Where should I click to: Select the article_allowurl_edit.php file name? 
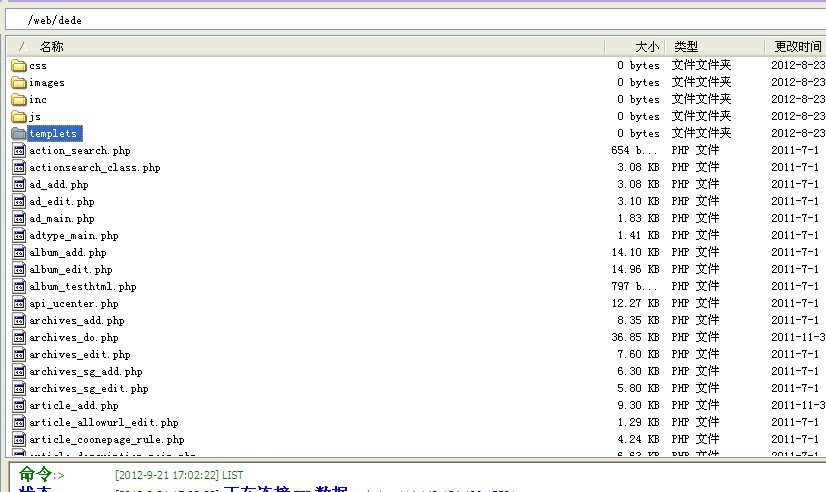pyautogui.click(x=103, y=423)
